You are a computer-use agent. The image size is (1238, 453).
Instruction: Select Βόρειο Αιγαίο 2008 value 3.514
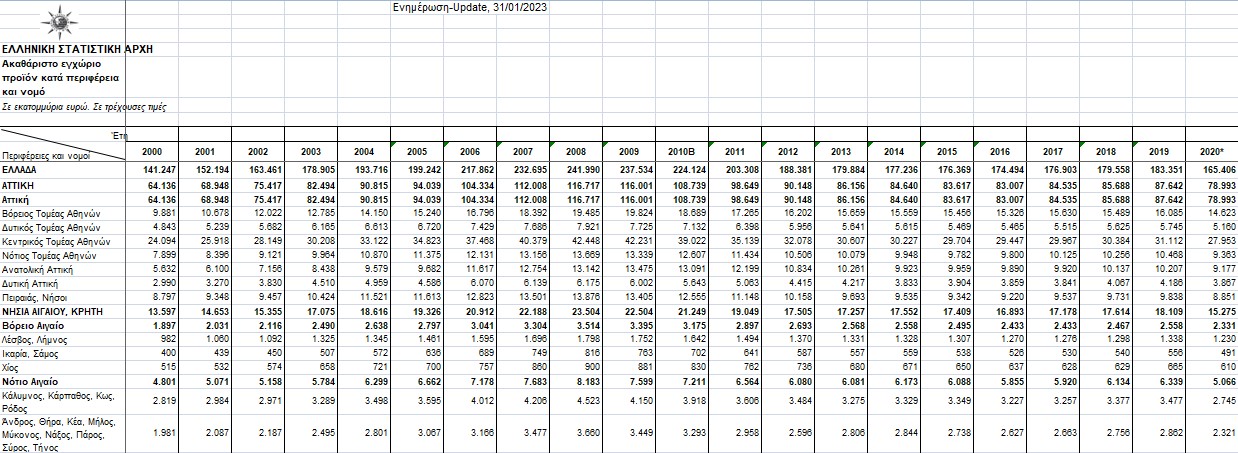click(x=587, y=327)
